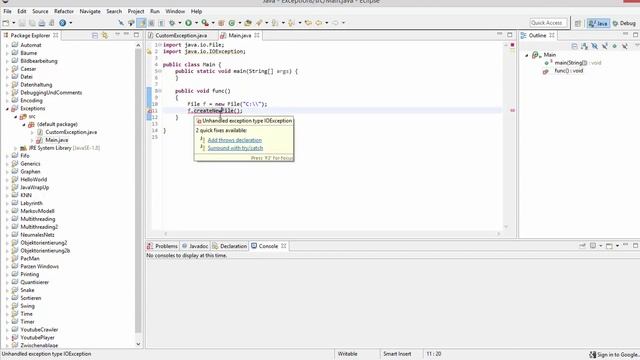The image size is (640, 360).
Task: Click the Run External Tools icon
Action: (205, 23)
